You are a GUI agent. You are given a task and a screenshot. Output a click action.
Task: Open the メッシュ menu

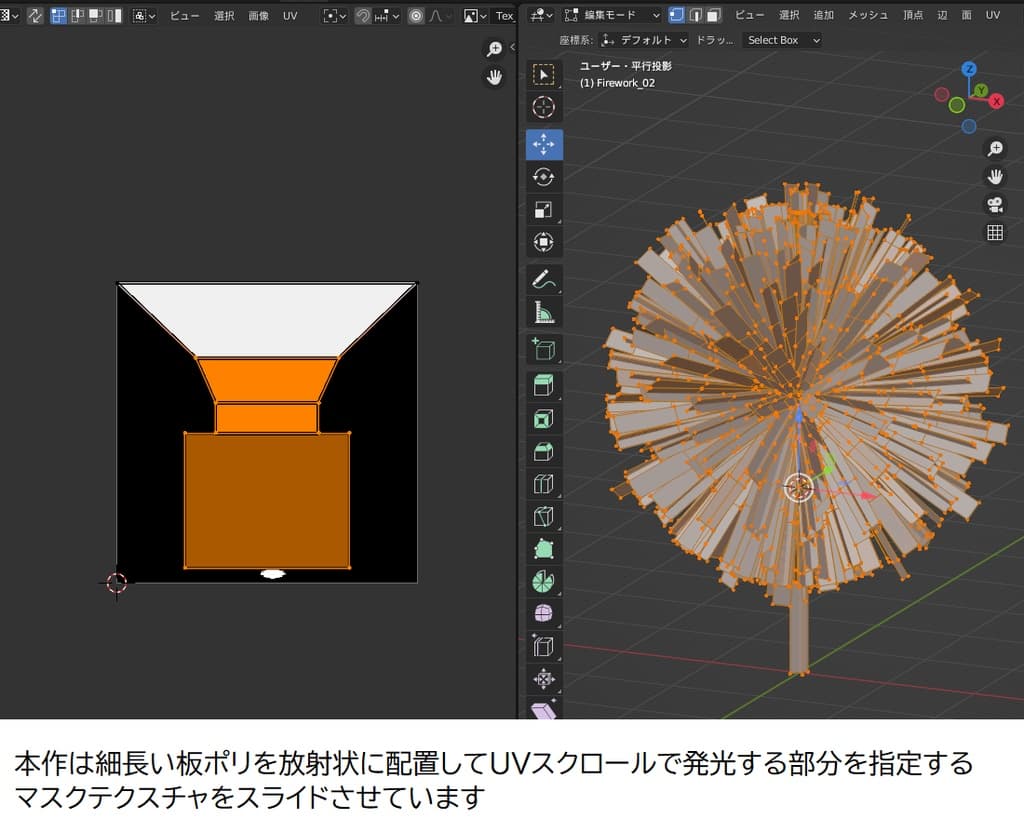click(866, 14)
